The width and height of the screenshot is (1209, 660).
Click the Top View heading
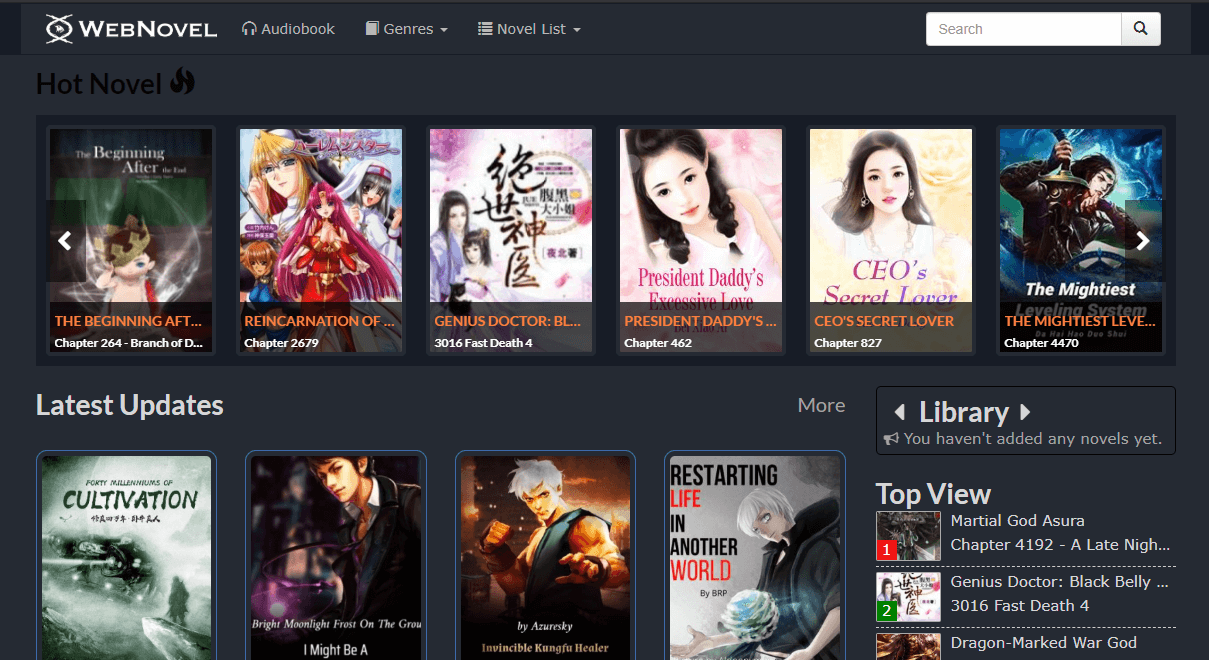point(933,494)
